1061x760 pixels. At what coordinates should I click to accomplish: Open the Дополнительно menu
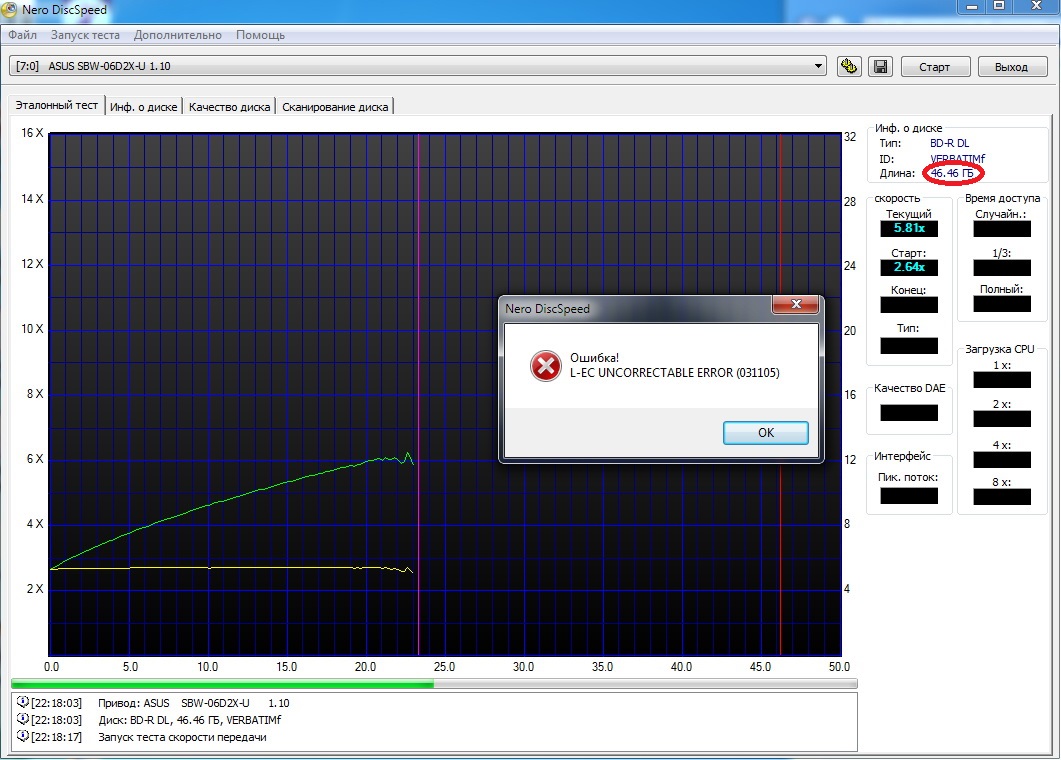point(178,35)
